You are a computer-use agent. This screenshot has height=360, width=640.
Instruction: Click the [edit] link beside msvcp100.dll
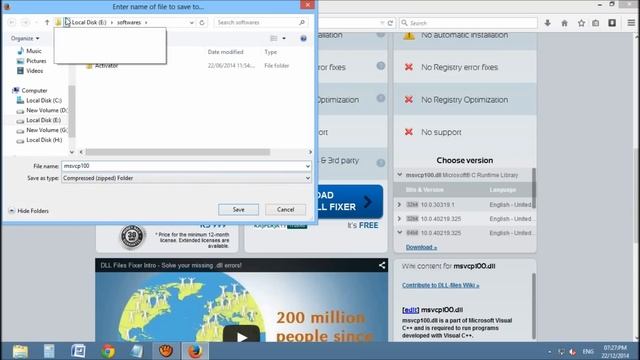click(410, 310)
